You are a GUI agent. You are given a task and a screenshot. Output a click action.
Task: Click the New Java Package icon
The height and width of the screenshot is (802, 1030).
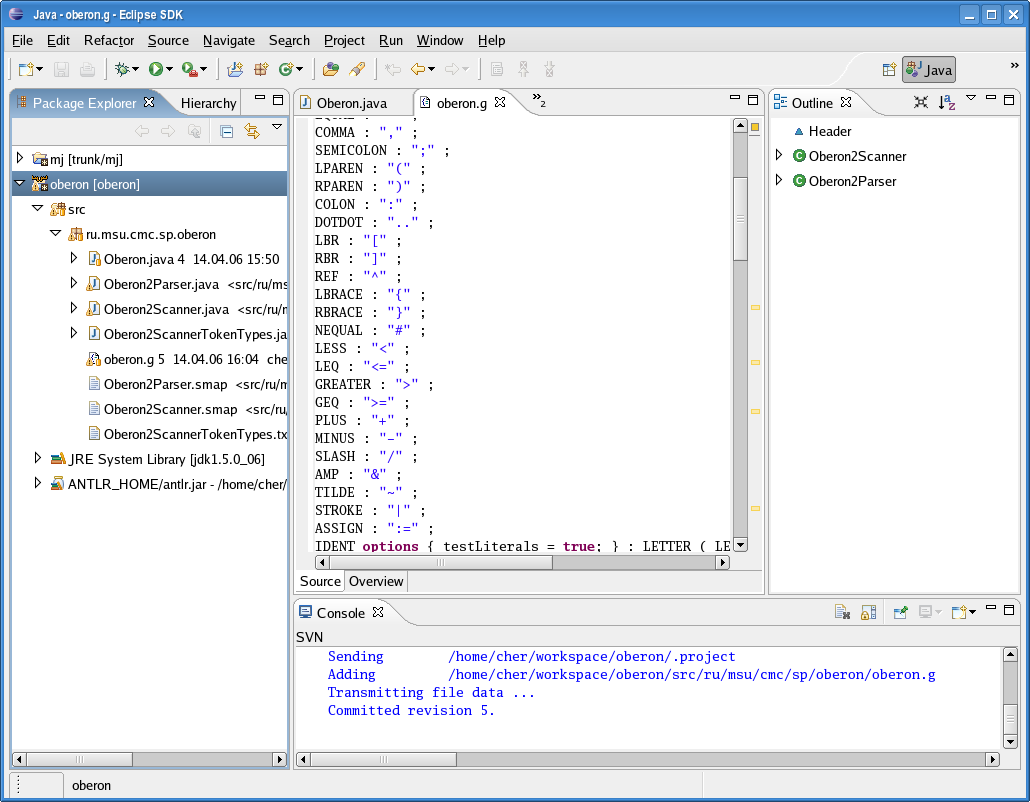pyautogui.click(x=261, y=69)
